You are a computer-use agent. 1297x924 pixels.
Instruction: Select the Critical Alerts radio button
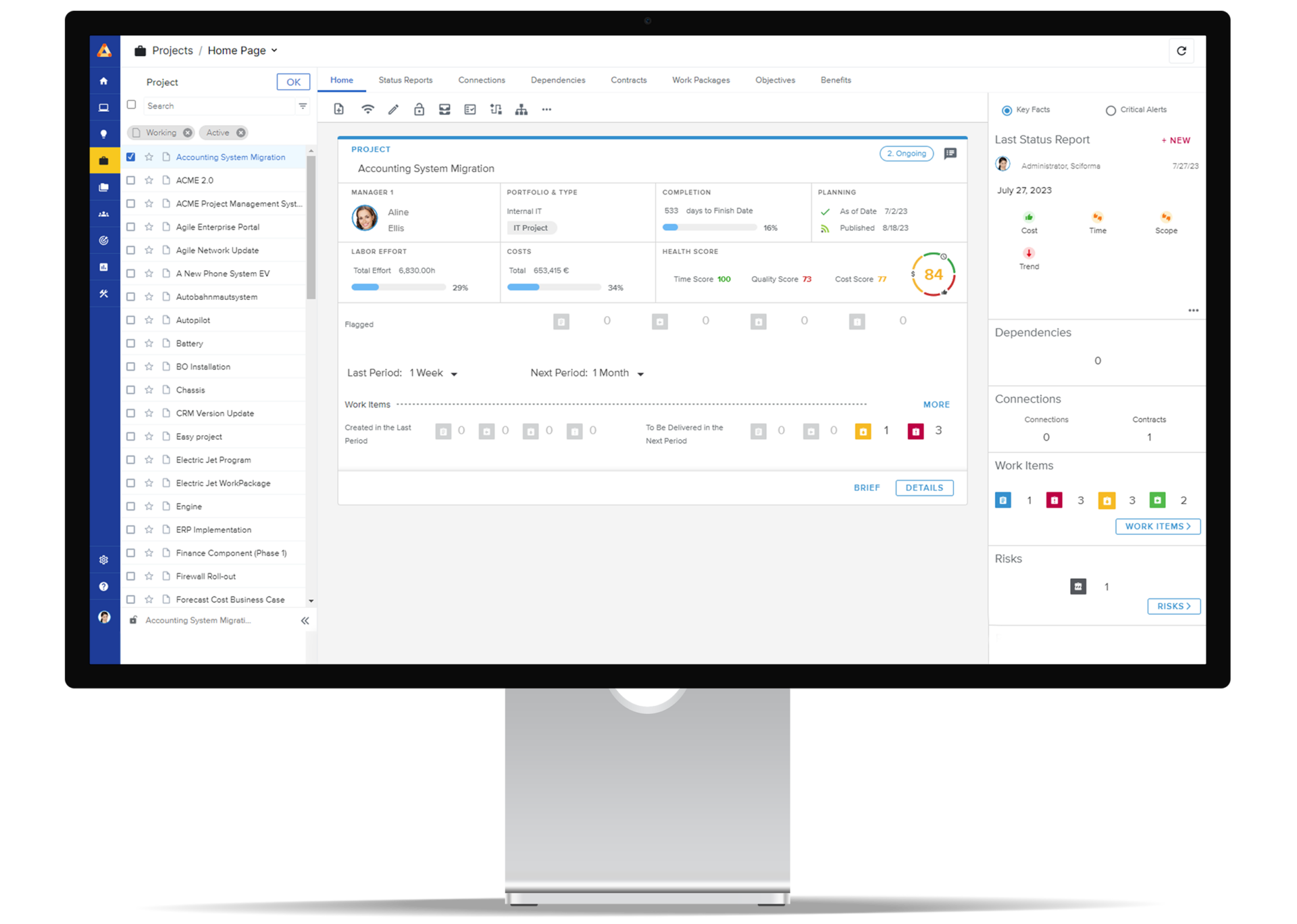[x=1110, y=110]
